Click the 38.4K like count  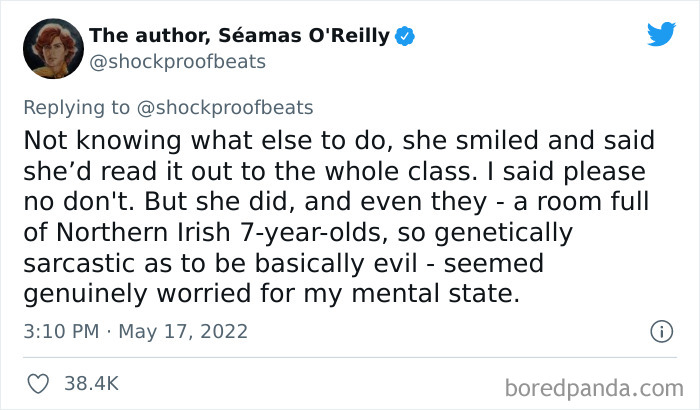91,383
